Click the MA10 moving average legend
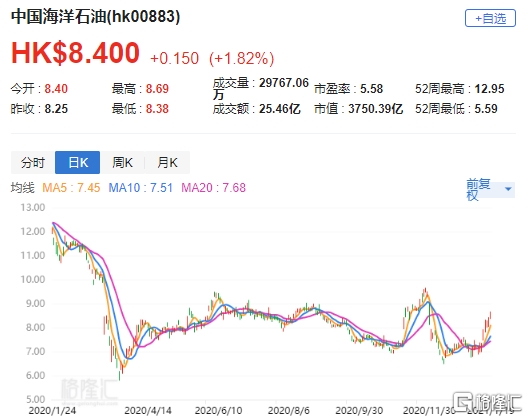Viewport: 528px width, 419px height. click(x=140, y=188)
